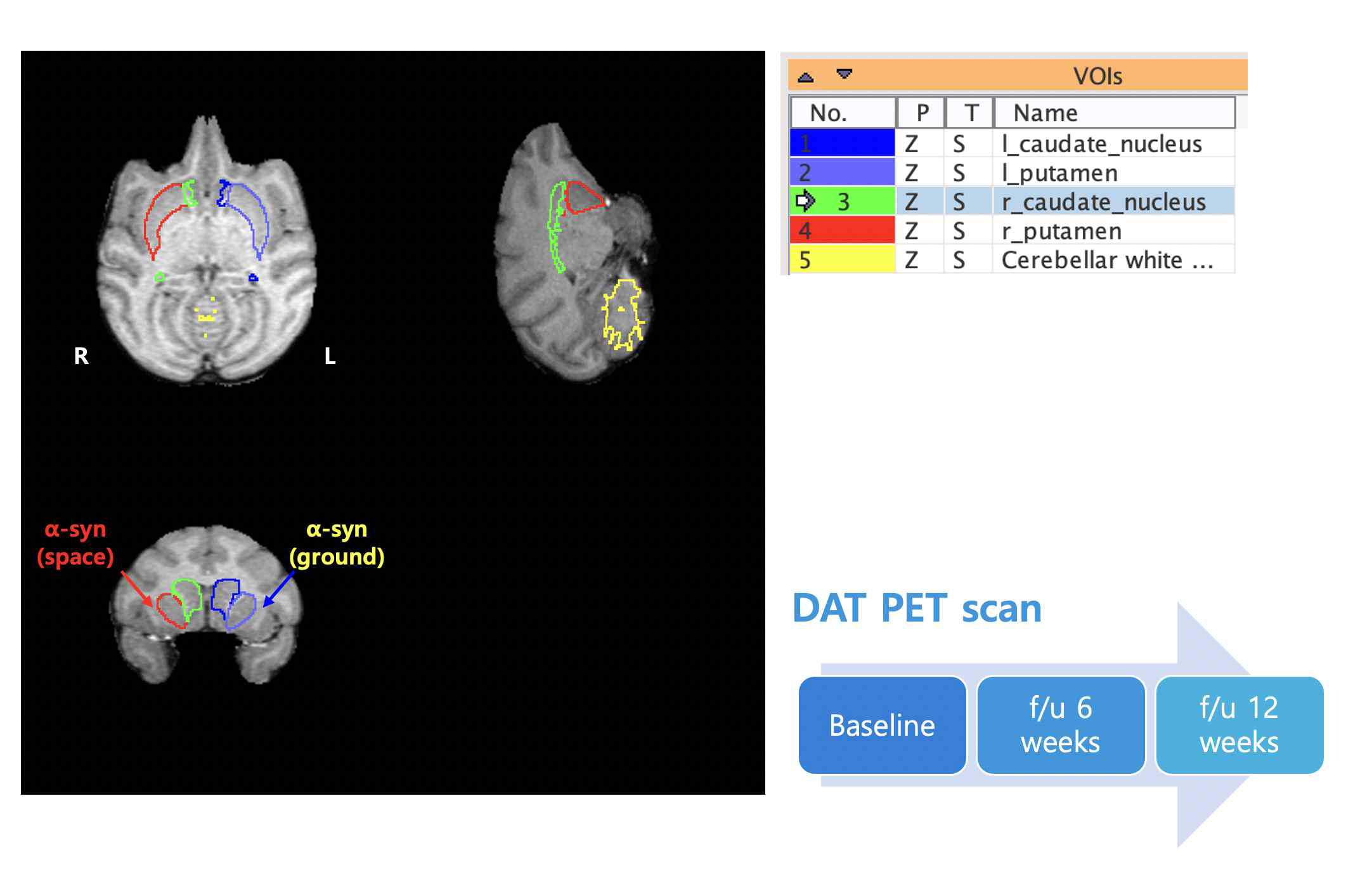The image size is (1372, 874).
Task: Click the selection arrow icon in row 3
Action: point(805,201)
